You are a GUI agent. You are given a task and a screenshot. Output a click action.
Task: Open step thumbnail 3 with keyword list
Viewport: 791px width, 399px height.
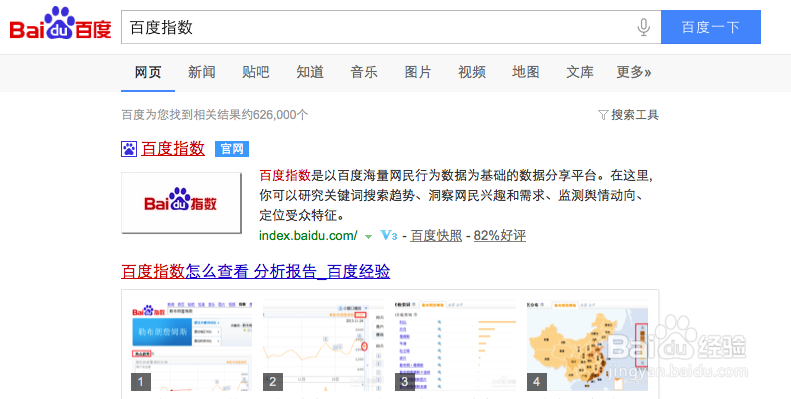[x=456, y=346]
